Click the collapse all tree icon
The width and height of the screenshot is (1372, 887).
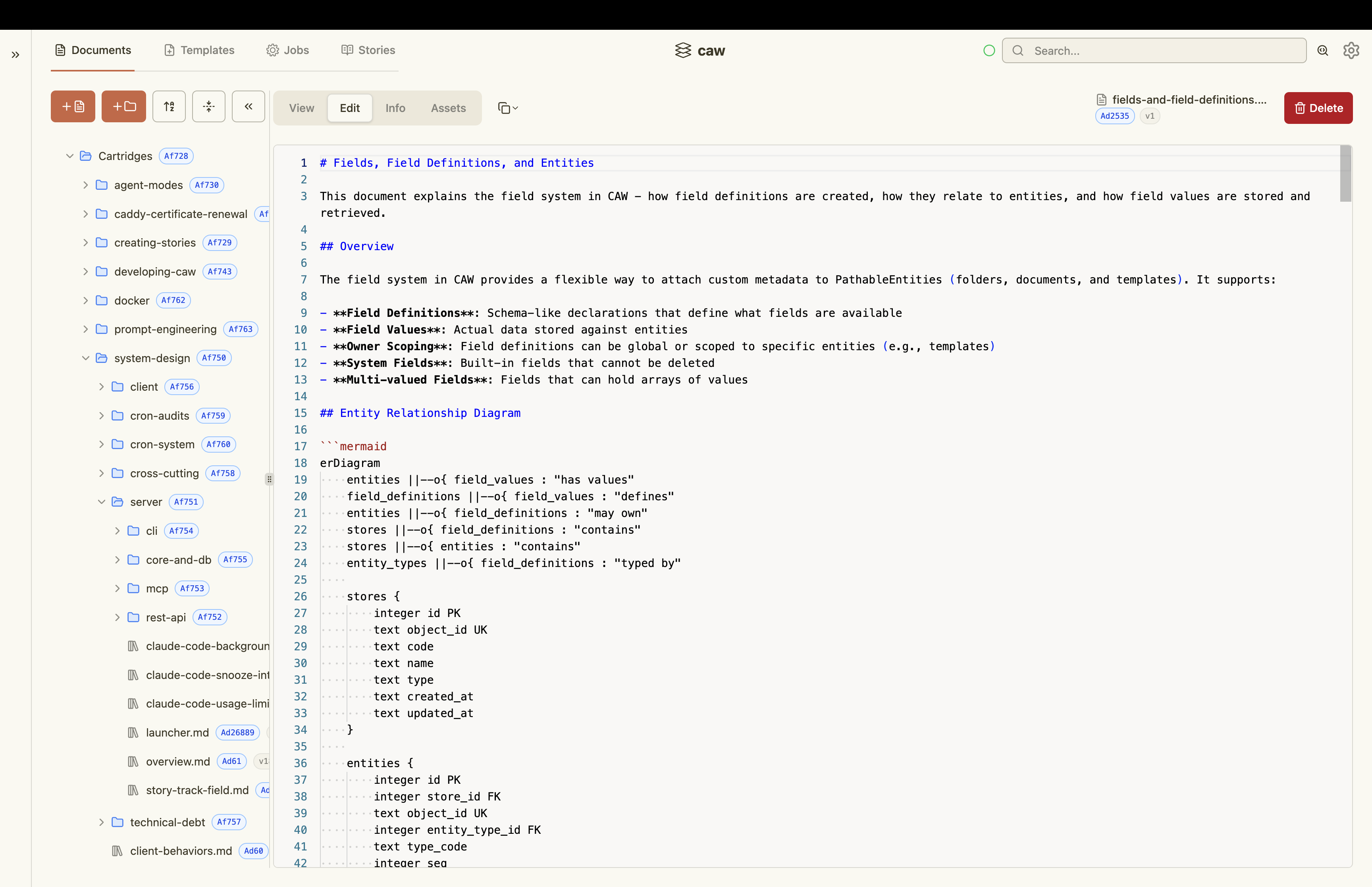208,106
